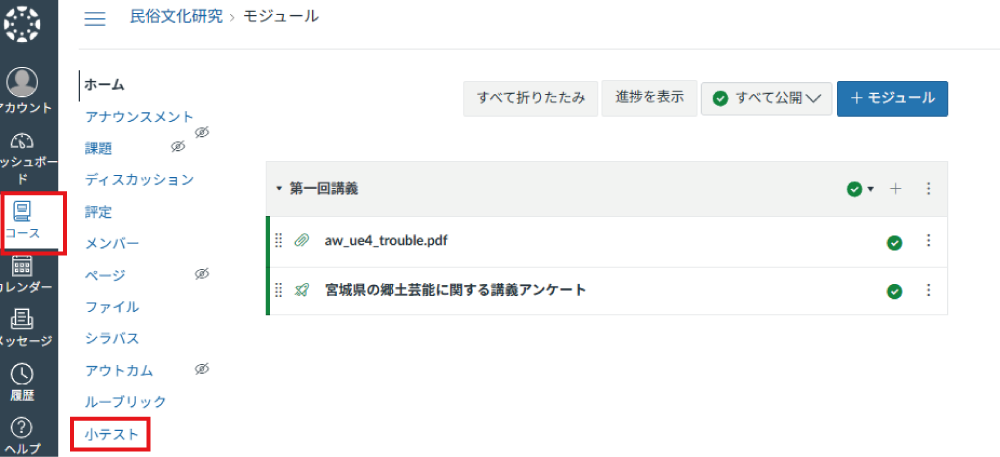
Task: Collapse the 第一回講義 module
Action: coord(280,189)
